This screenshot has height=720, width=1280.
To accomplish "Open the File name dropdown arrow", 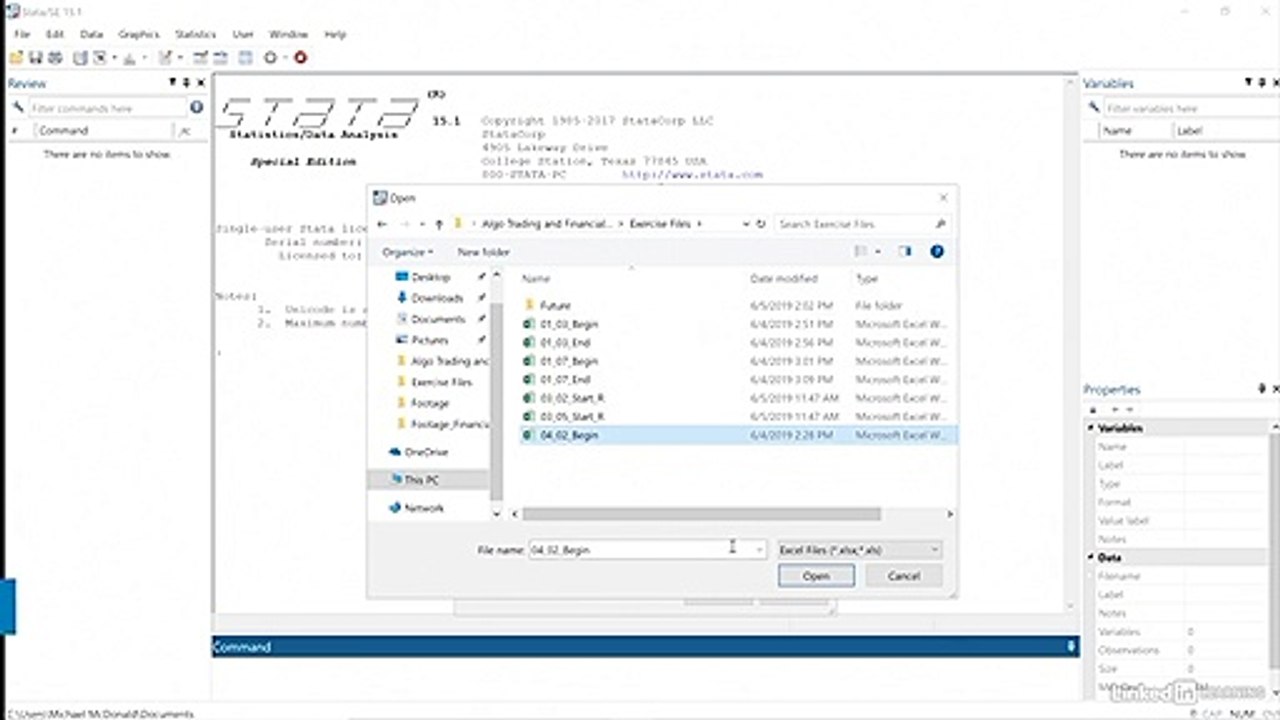I will pos(759,549).
